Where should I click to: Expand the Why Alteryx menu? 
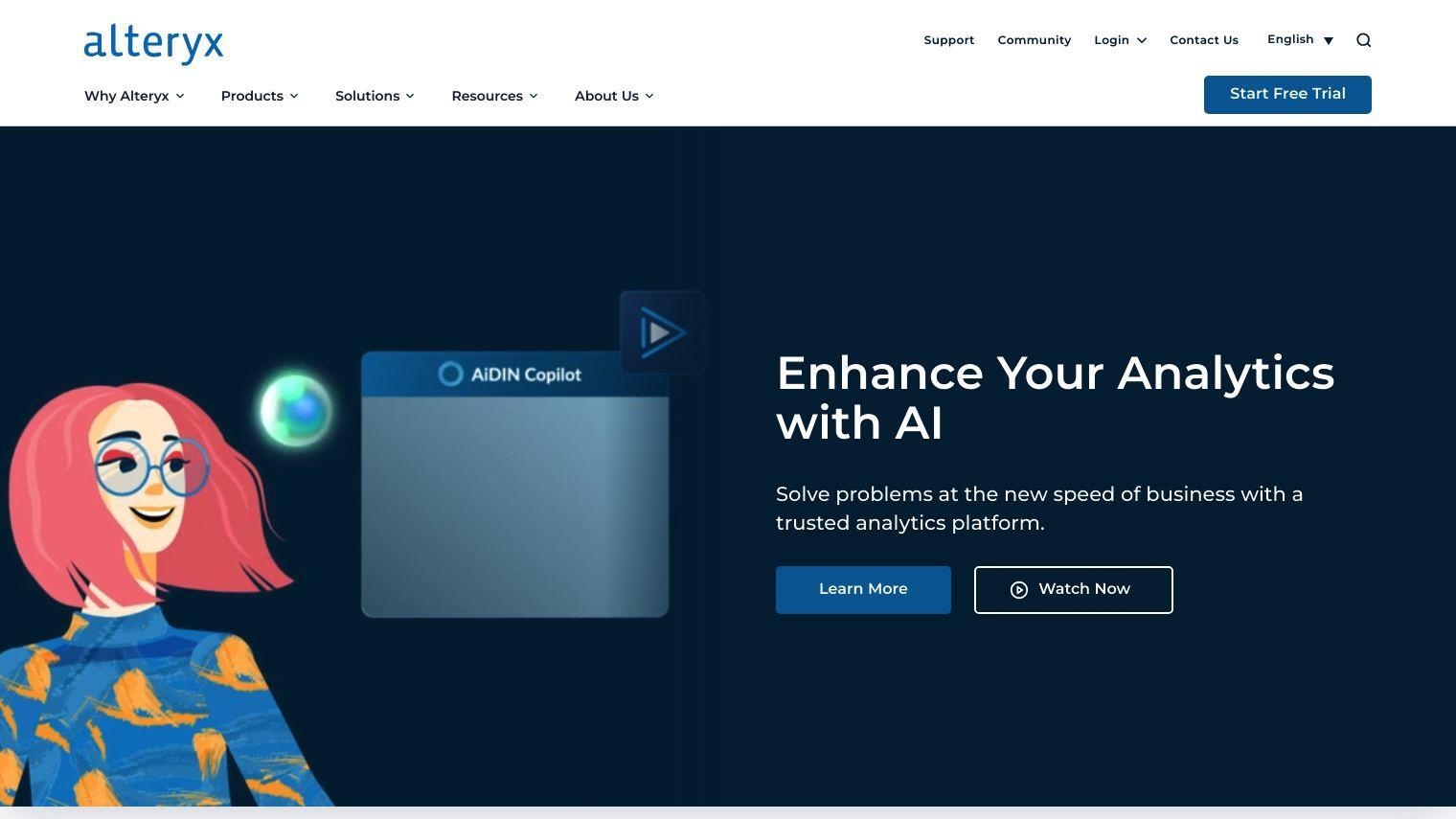[134, 96]
